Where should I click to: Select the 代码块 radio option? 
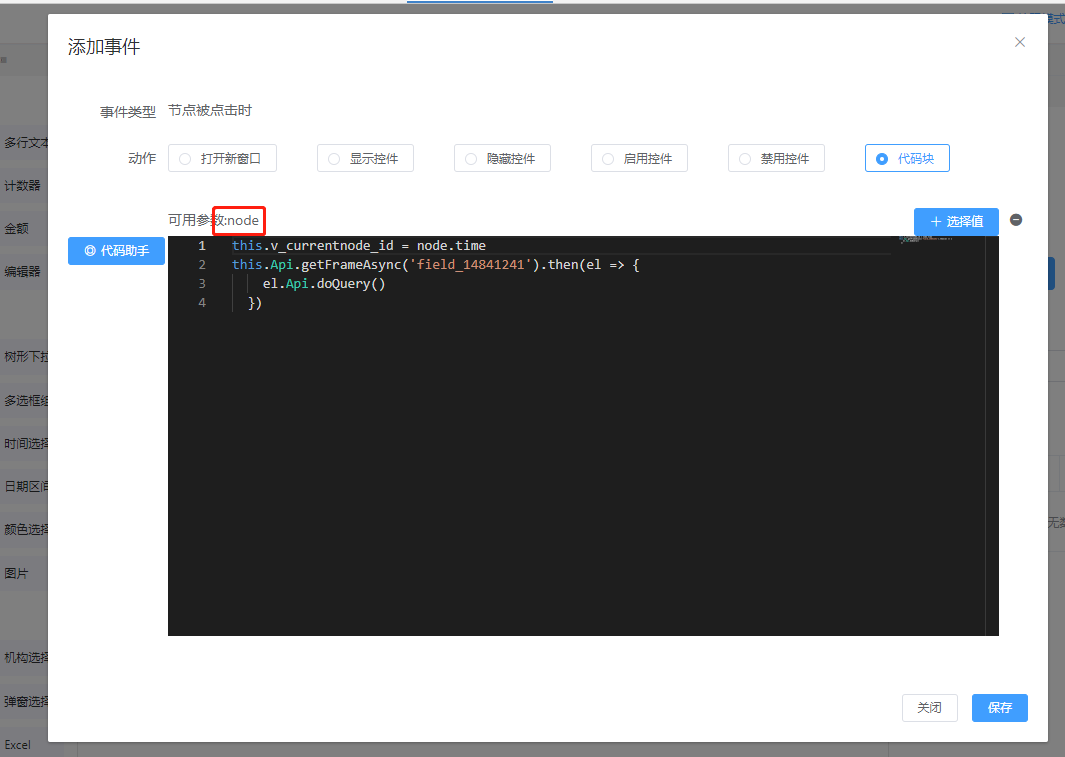pyautogui.click(x=906, y=158)
